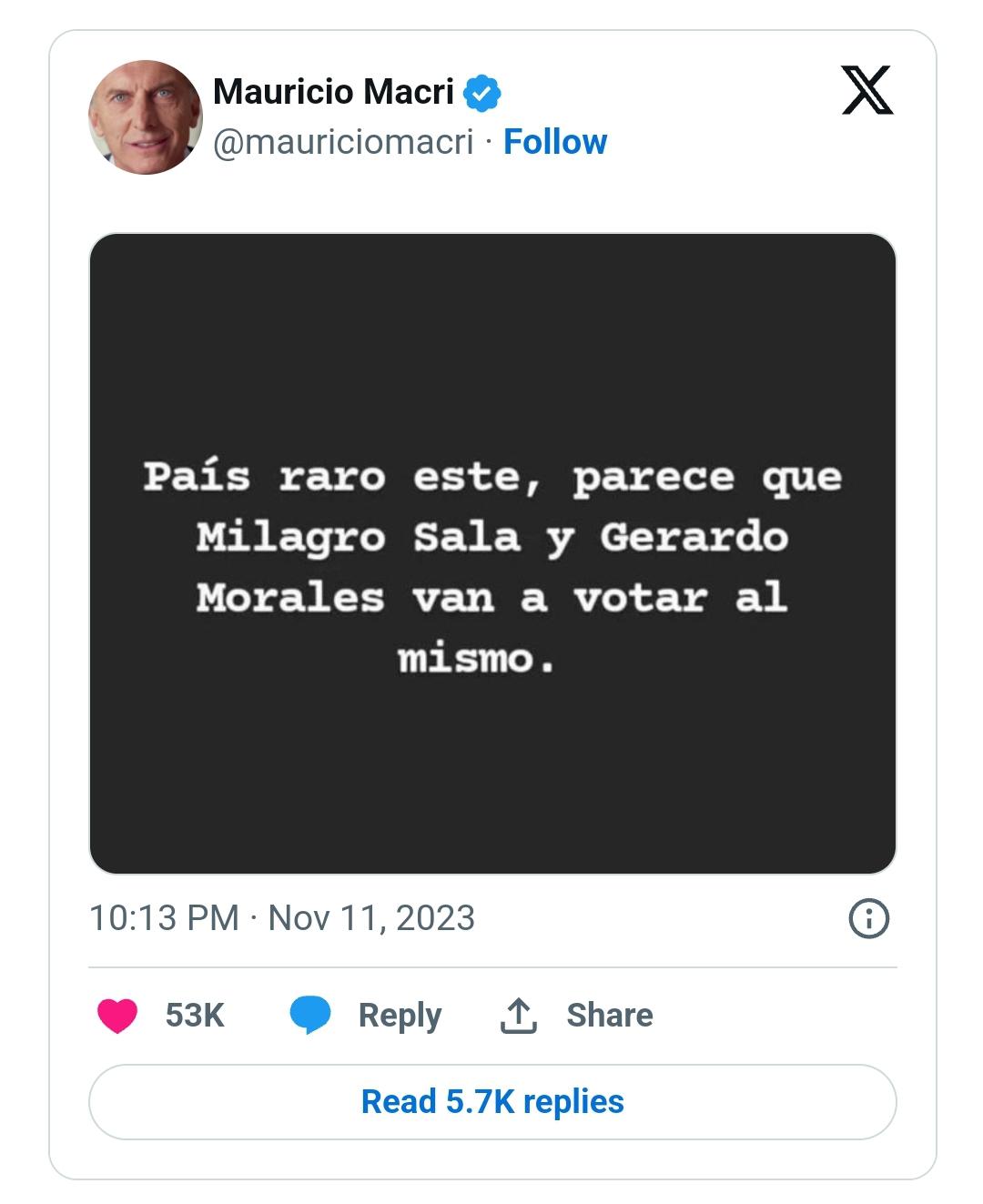Open replies via the blue speech bubble icon
The image size is (983, 1204).
pyautogui.click(x=309, y=1013)
